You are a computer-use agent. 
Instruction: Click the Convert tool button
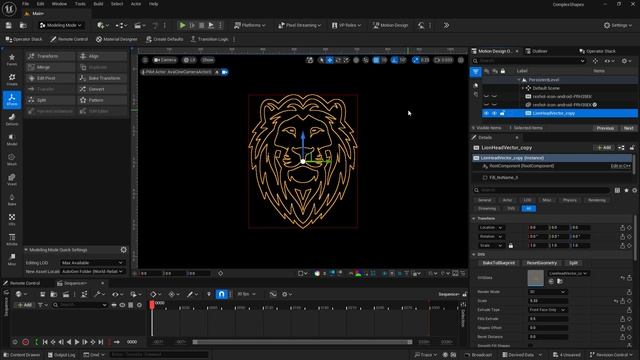pos(102,89)
